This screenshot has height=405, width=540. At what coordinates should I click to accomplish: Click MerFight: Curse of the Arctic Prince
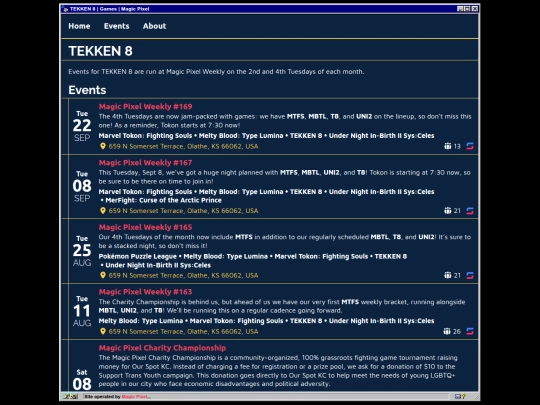coord(164,200)
